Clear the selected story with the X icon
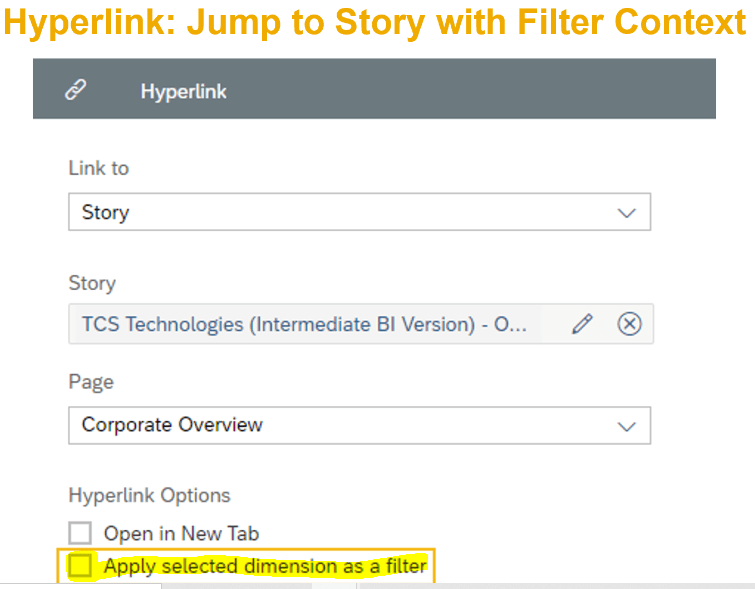Image resolution: width=755 pixels, height=589 pixels. click(x=629, y=324)
